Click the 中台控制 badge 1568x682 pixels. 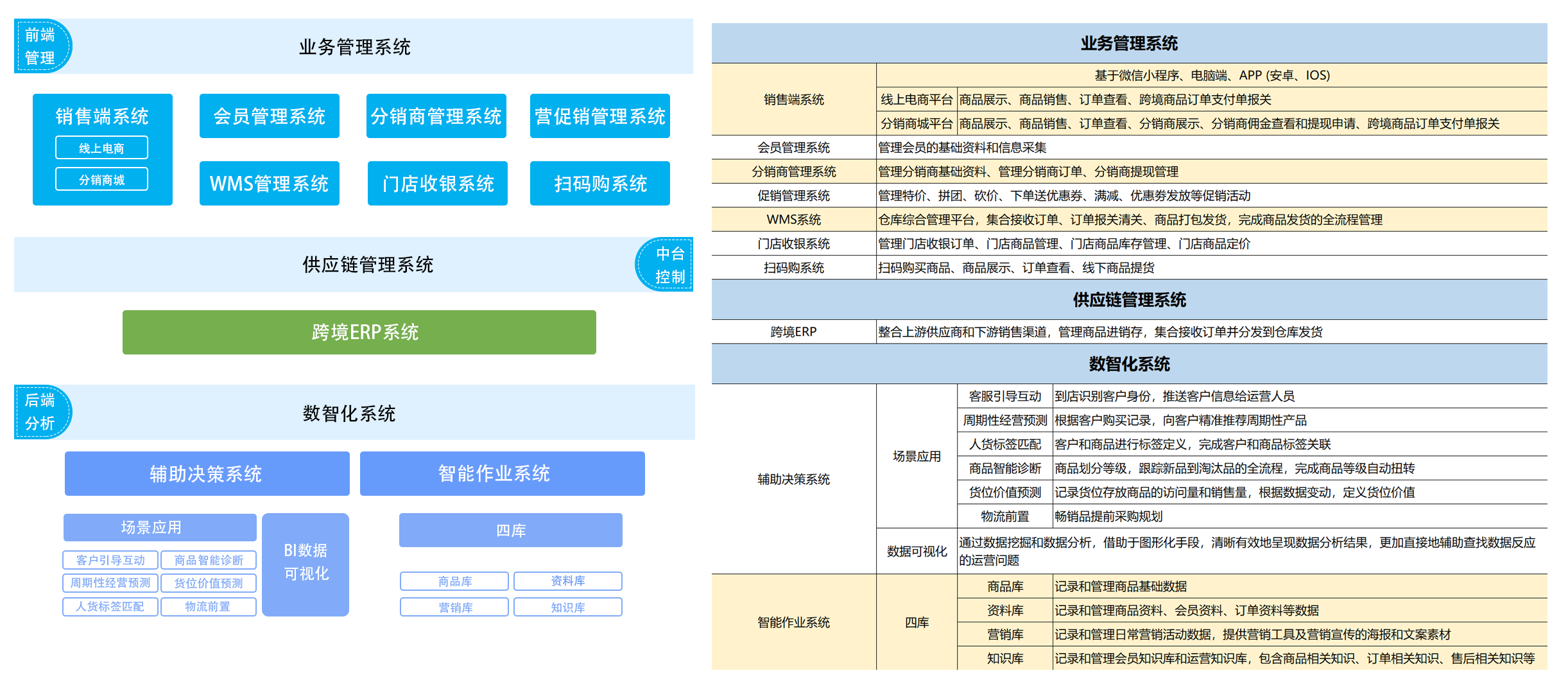click(x=666, y=265)
